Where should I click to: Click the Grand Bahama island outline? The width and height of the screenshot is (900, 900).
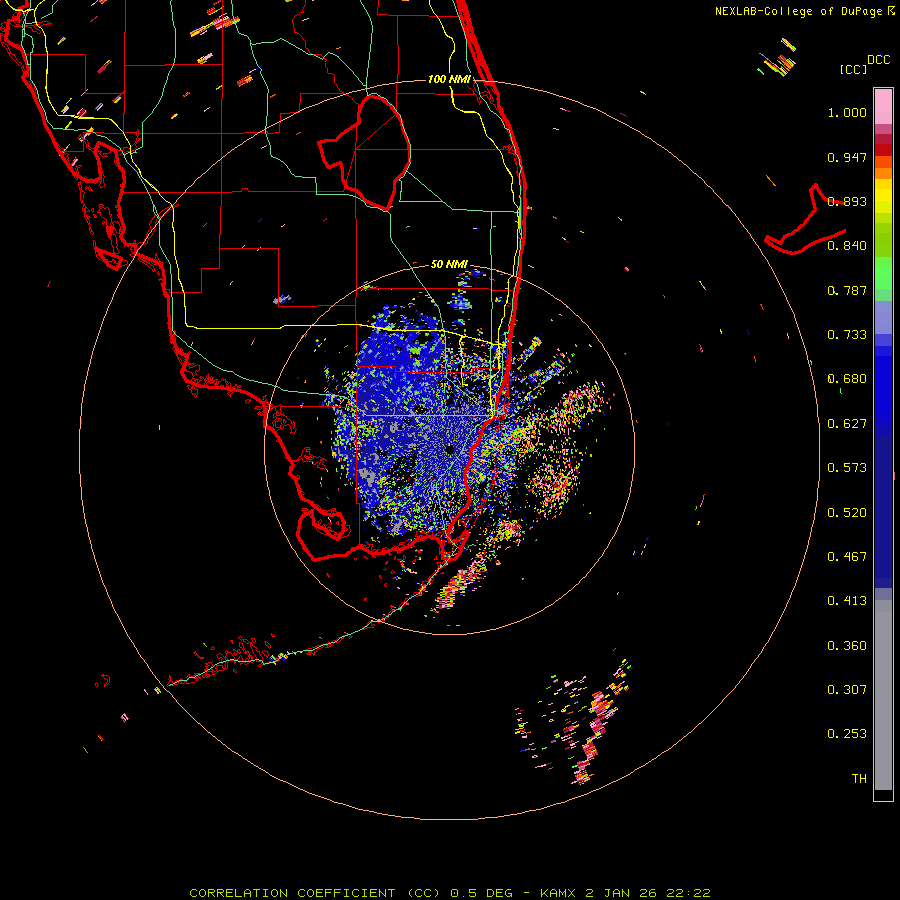pyautogui.click(x=805, y=221)
